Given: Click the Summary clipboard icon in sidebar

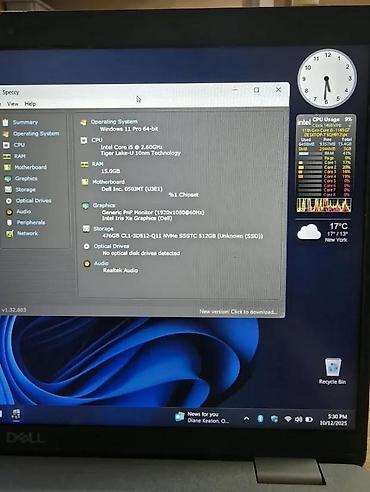Looking at the screenshot, I should tap(5, 122).
